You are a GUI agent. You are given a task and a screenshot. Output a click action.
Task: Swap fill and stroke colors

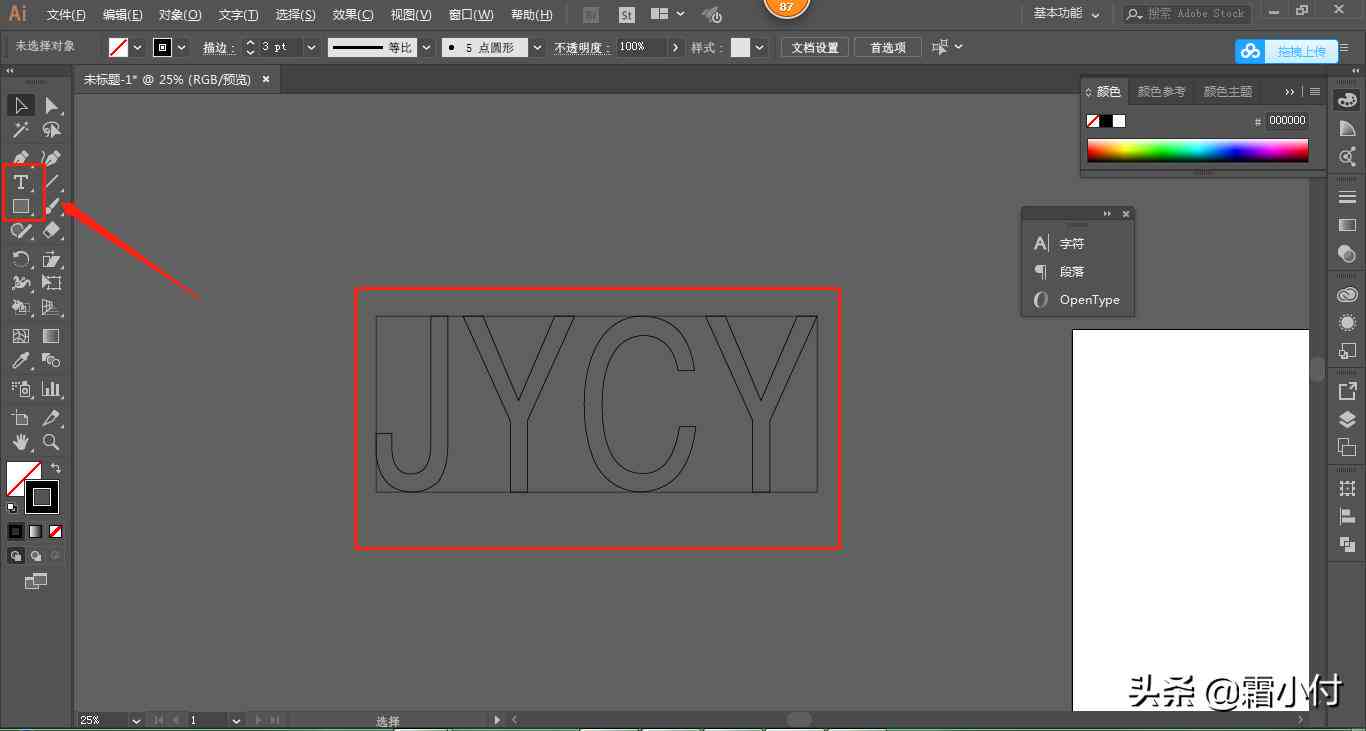56,468
